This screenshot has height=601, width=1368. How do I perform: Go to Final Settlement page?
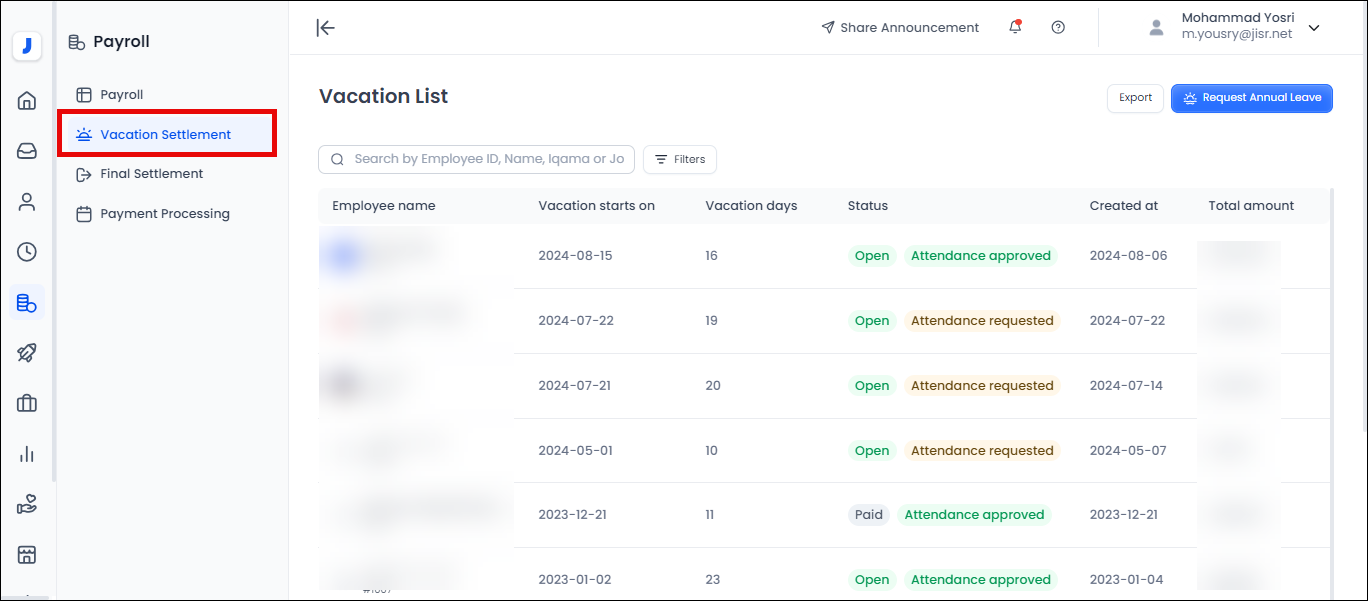click(151, 174)
